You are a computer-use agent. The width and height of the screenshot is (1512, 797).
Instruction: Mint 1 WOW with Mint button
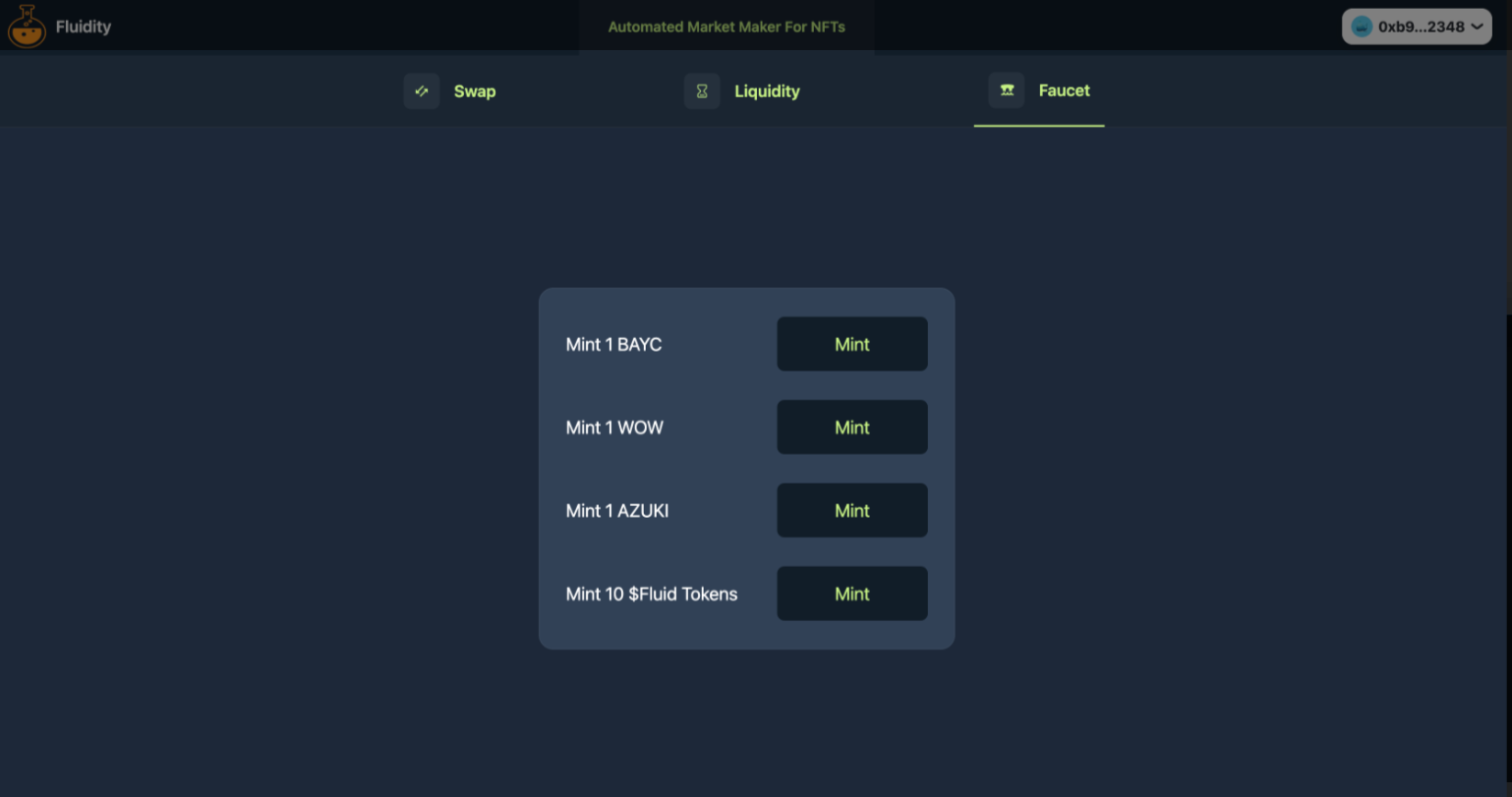(852, 427)
